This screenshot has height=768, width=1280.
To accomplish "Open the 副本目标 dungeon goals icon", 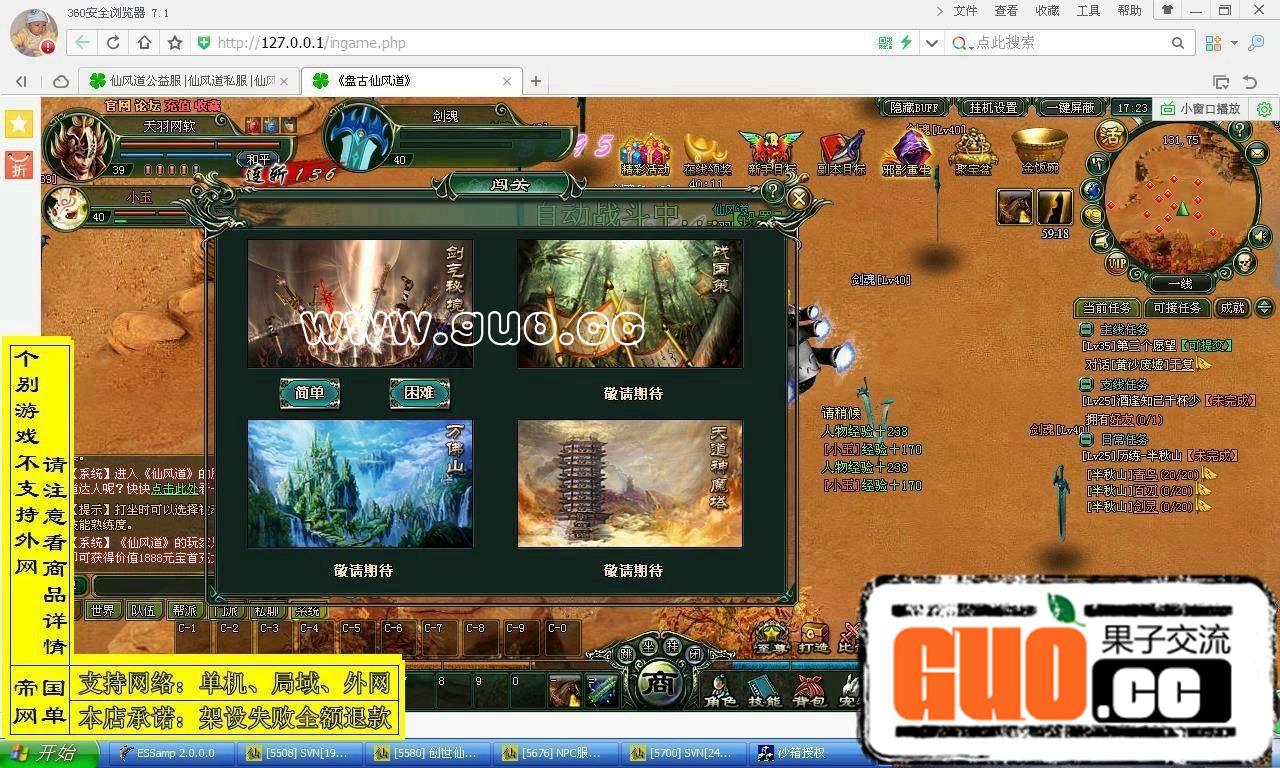I will click(x=841, y=153).
